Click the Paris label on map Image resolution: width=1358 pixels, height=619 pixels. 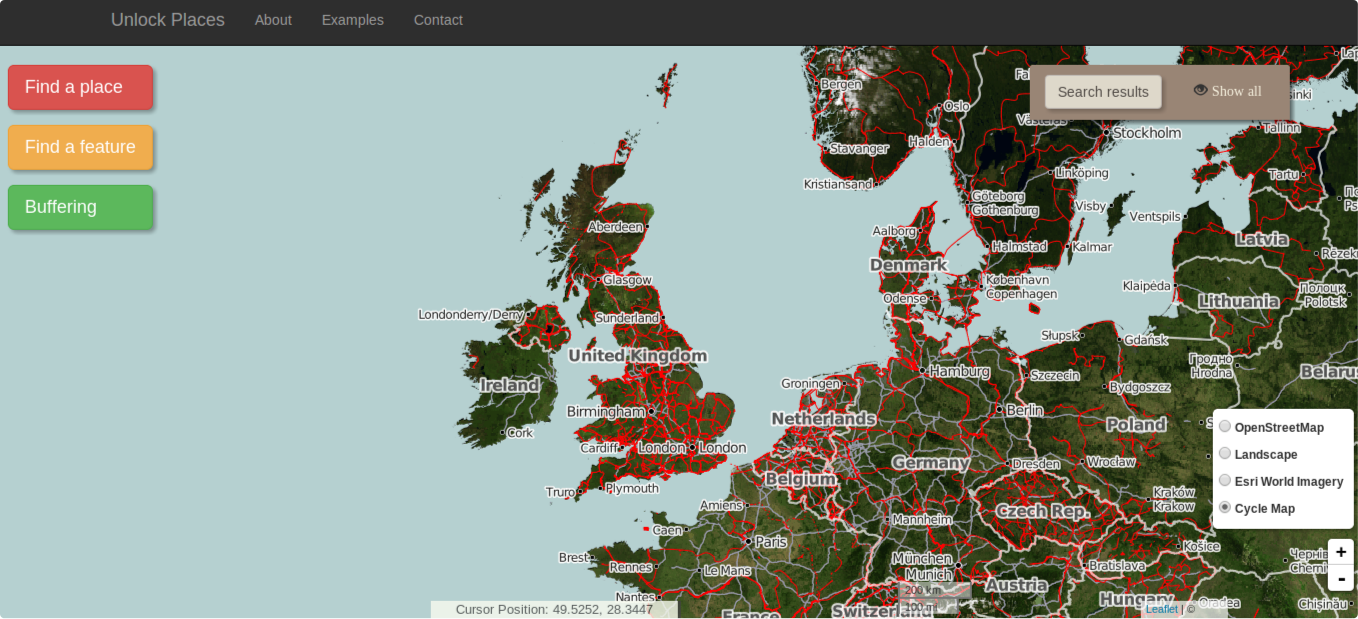(771, 542)
